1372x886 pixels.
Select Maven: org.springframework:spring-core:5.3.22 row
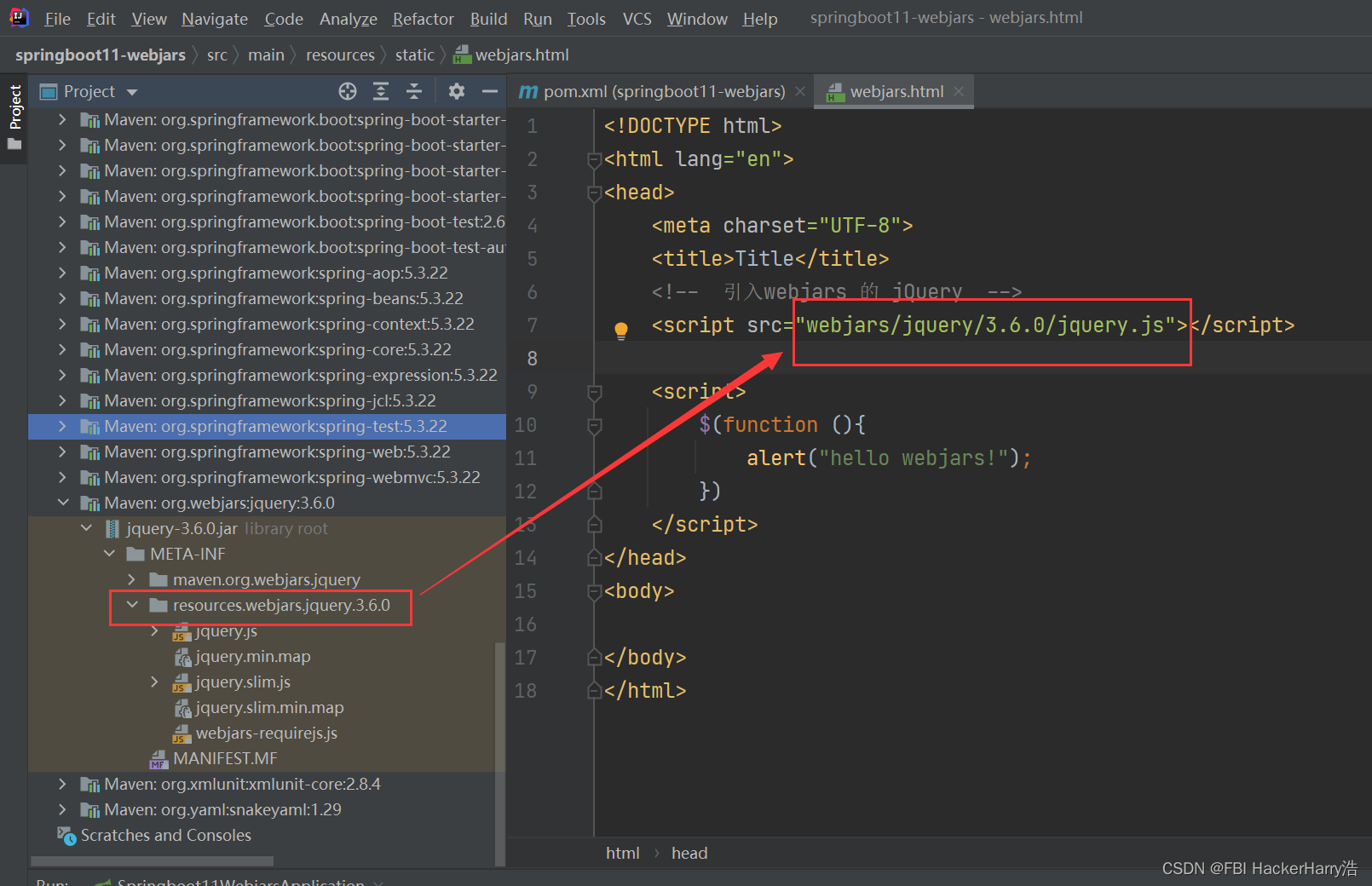coord(268,350)
